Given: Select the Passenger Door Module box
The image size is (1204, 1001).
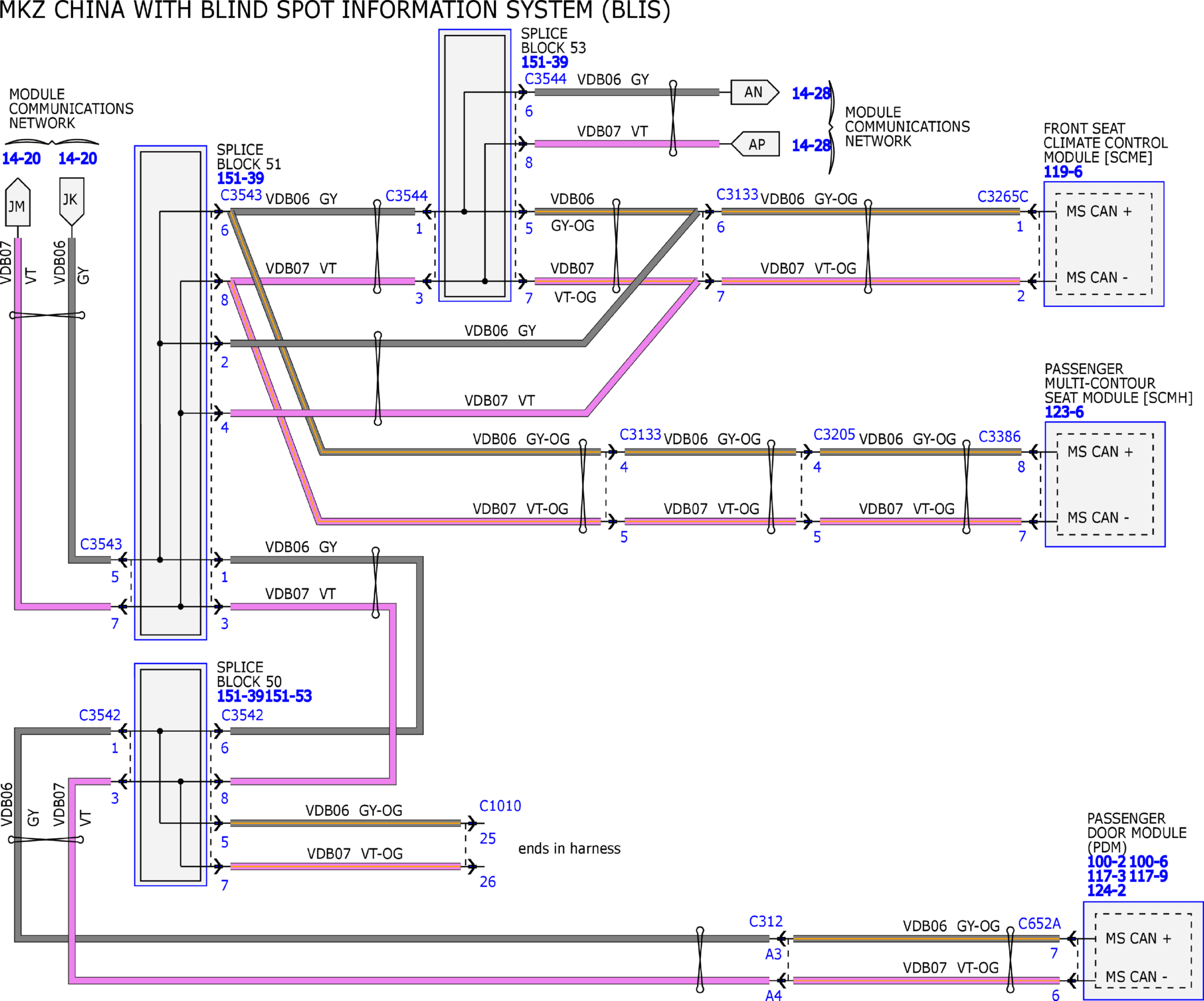Looking at the screenshot, I should (1143, 951).
